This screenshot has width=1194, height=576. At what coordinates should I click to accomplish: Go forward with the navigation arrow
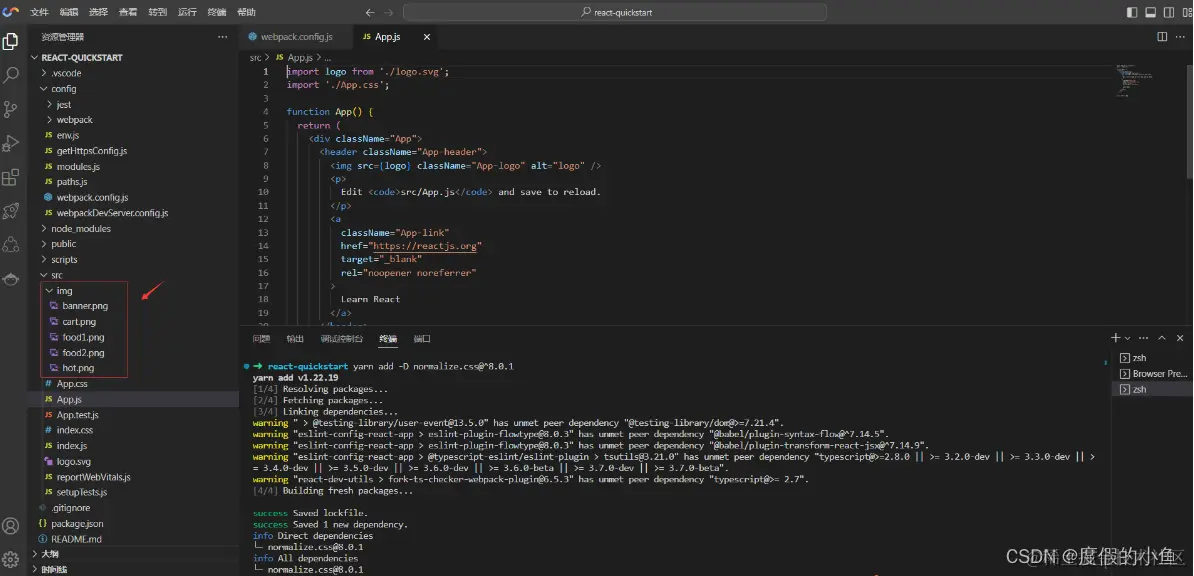(x=389, y=12)
